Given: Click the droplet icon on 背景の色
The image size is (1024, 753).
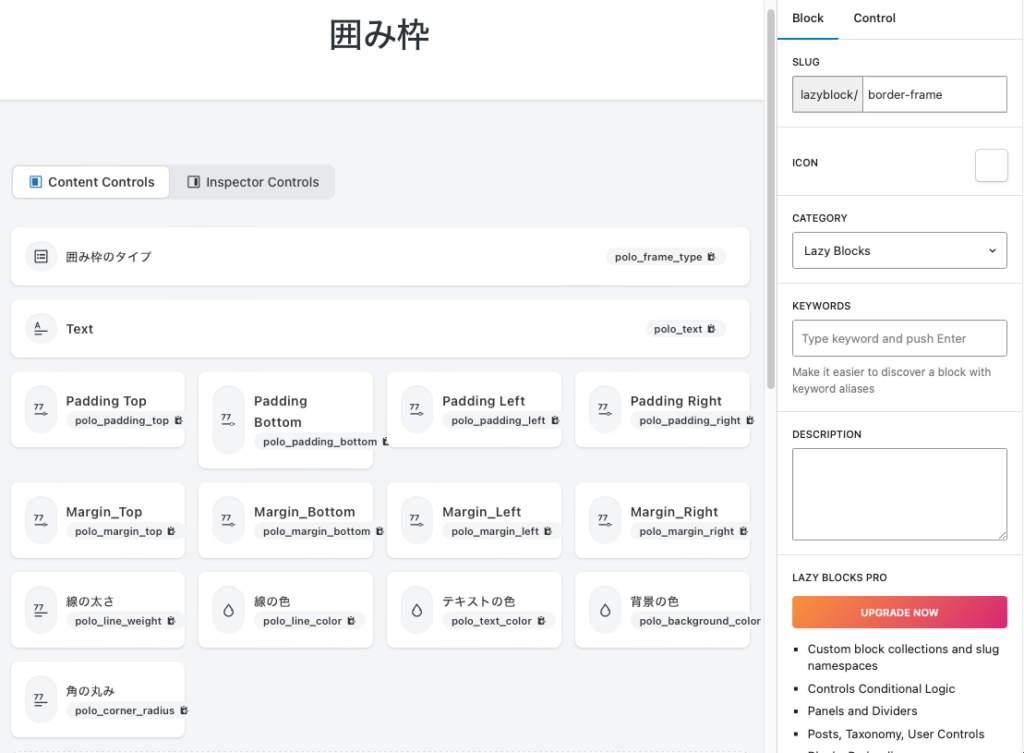Looking at the screenshot, I should 605,610.
